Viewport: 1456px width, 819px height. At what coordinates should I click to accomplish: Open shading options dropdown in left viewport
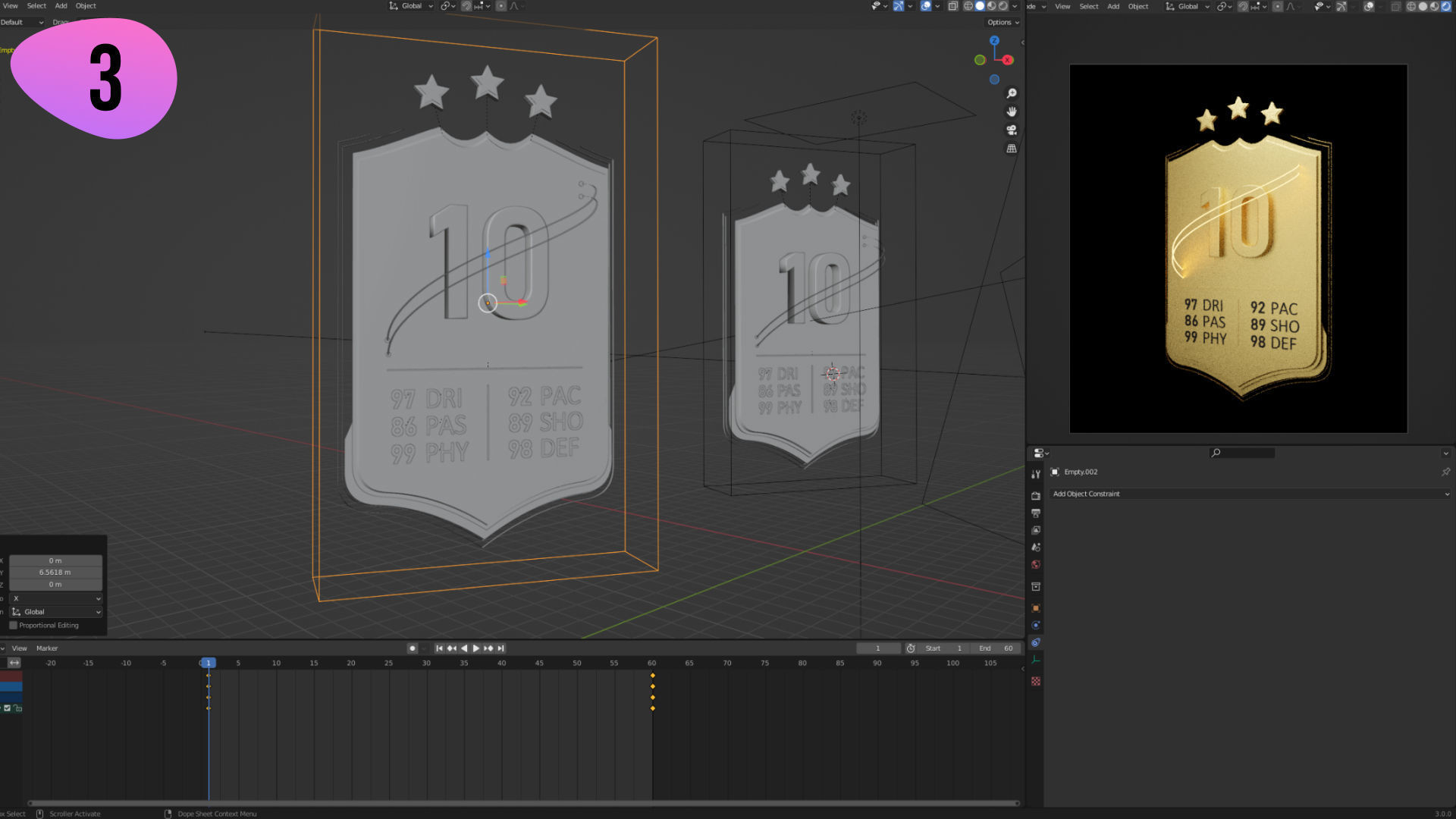point(1015,6)
